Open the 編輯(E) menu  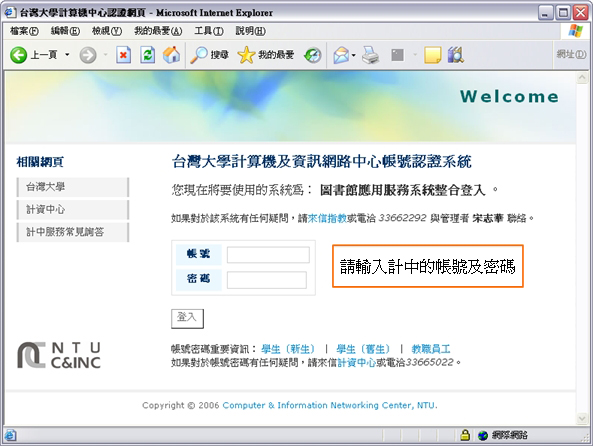tap(65, 31)
